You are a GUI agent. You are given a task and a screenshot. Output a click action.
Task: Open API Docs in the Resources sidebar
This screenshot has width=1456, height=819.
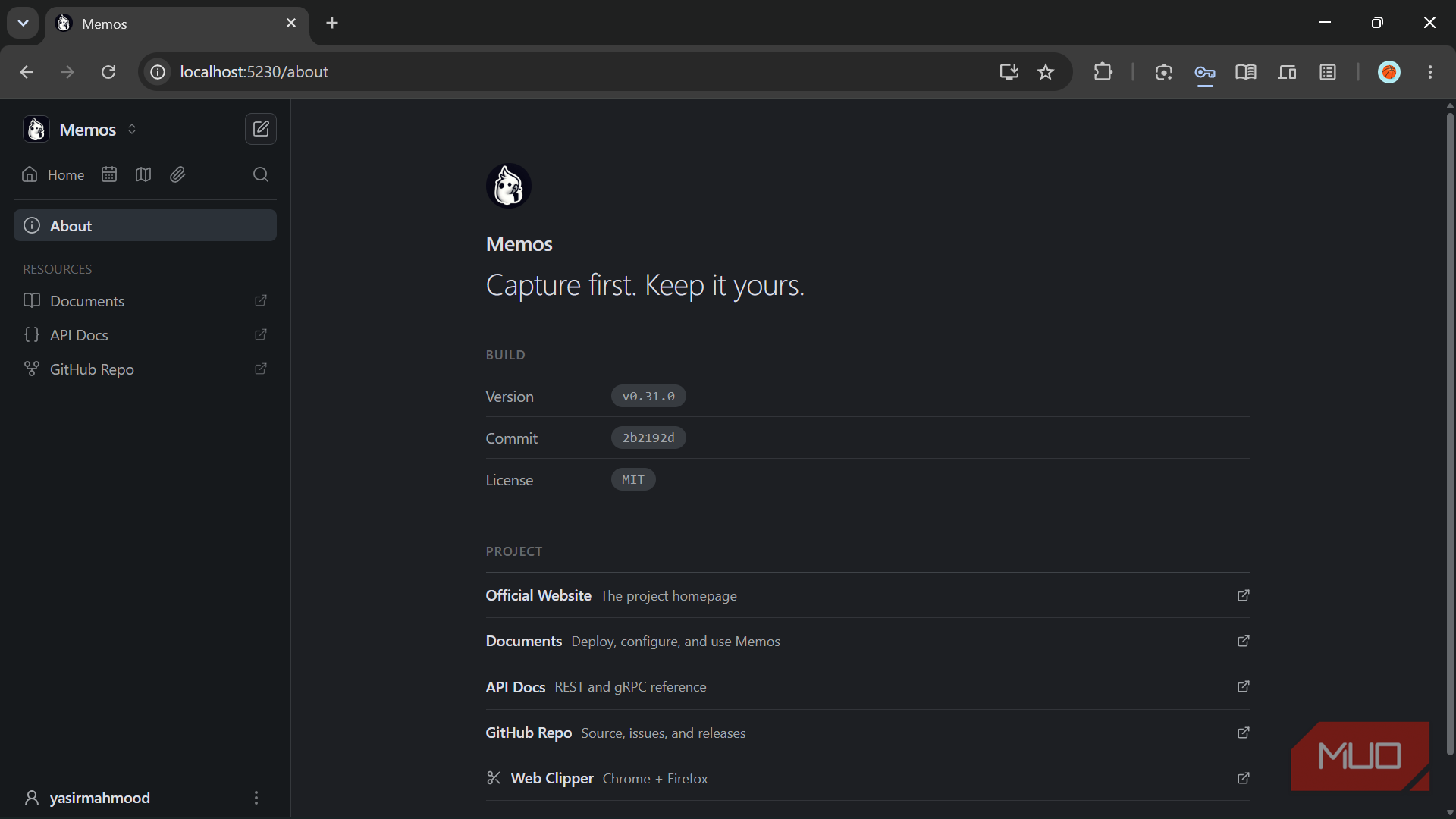click(145, 334)
